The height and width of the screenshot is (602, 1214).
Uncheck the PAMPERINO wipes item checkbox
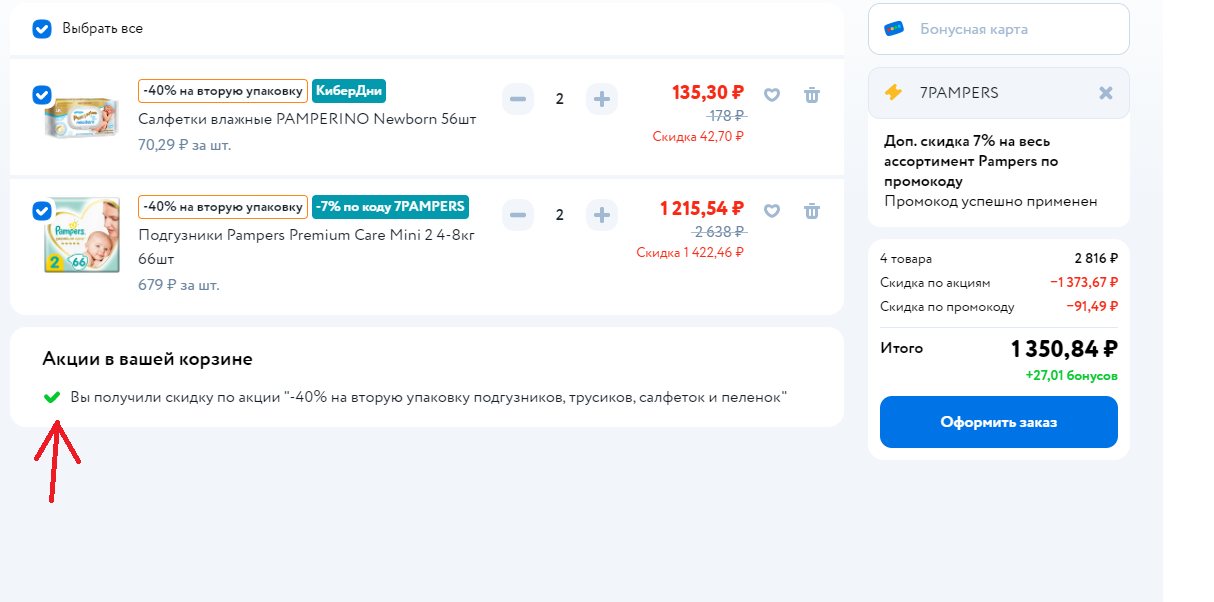point(42,94)
